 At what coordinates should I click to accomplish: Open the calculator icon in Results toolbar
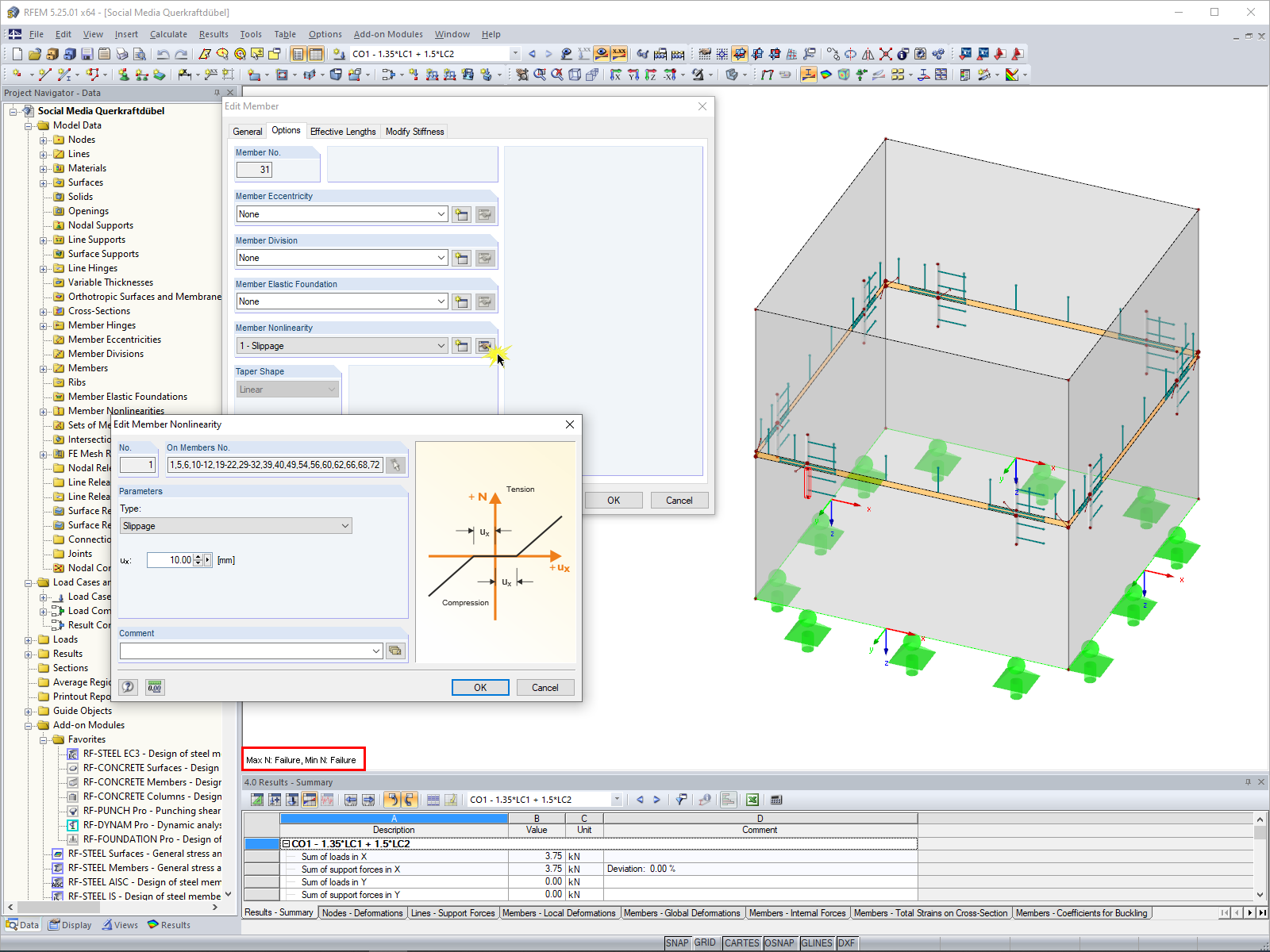tap(776, 800)
